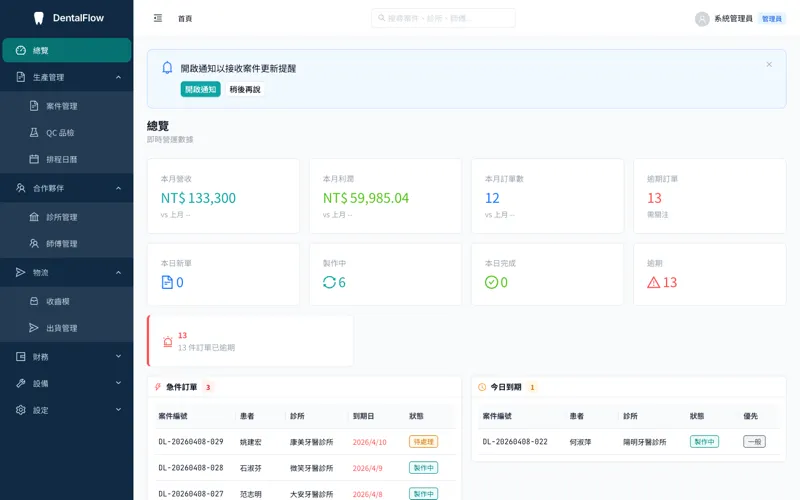800x500 pixels.
Task: Click the 製作中 tag in 今日到期 table
Action: pos(704,442)
